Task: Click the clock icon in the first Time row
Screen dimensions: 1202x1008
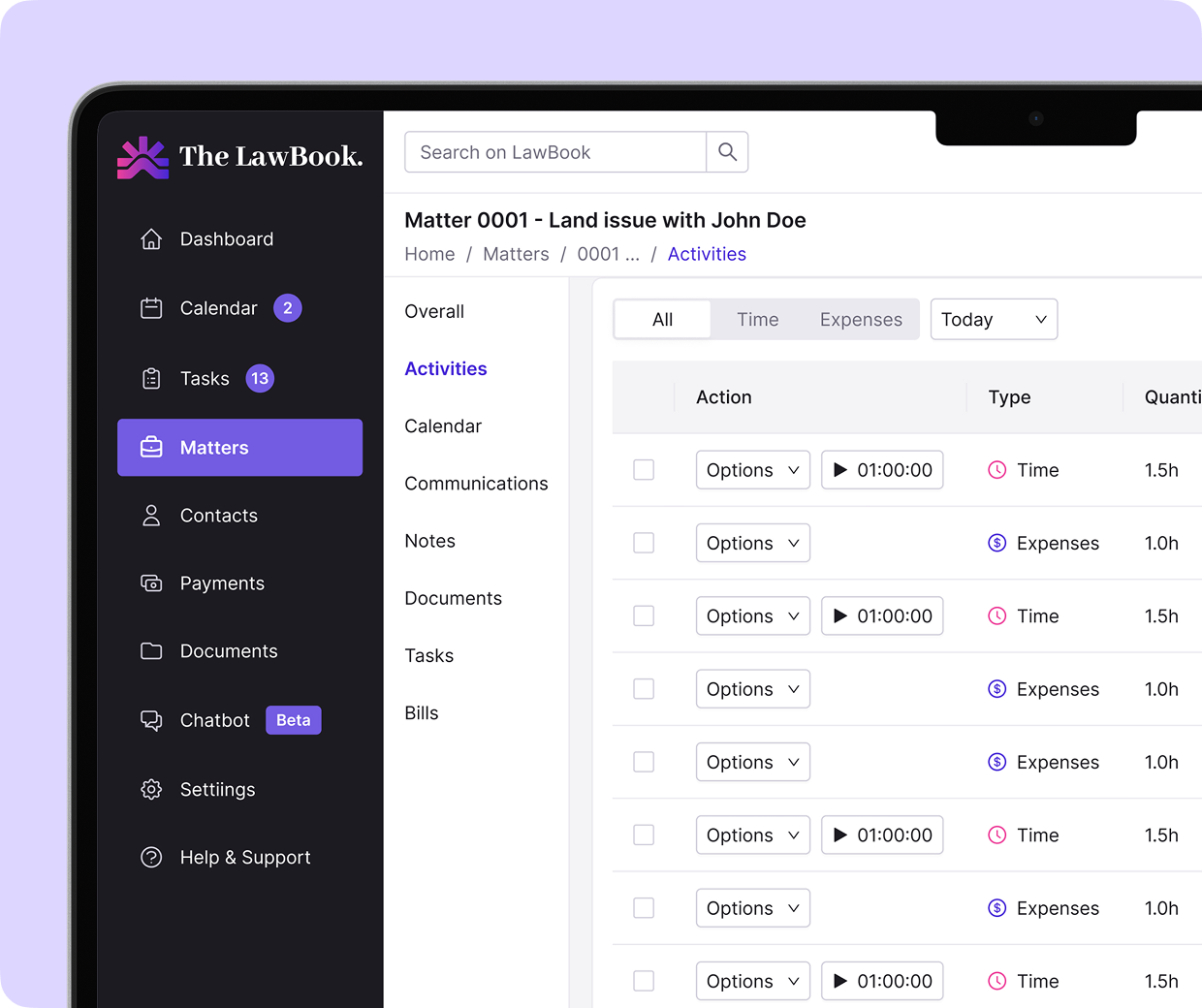Action: [996, 470]
